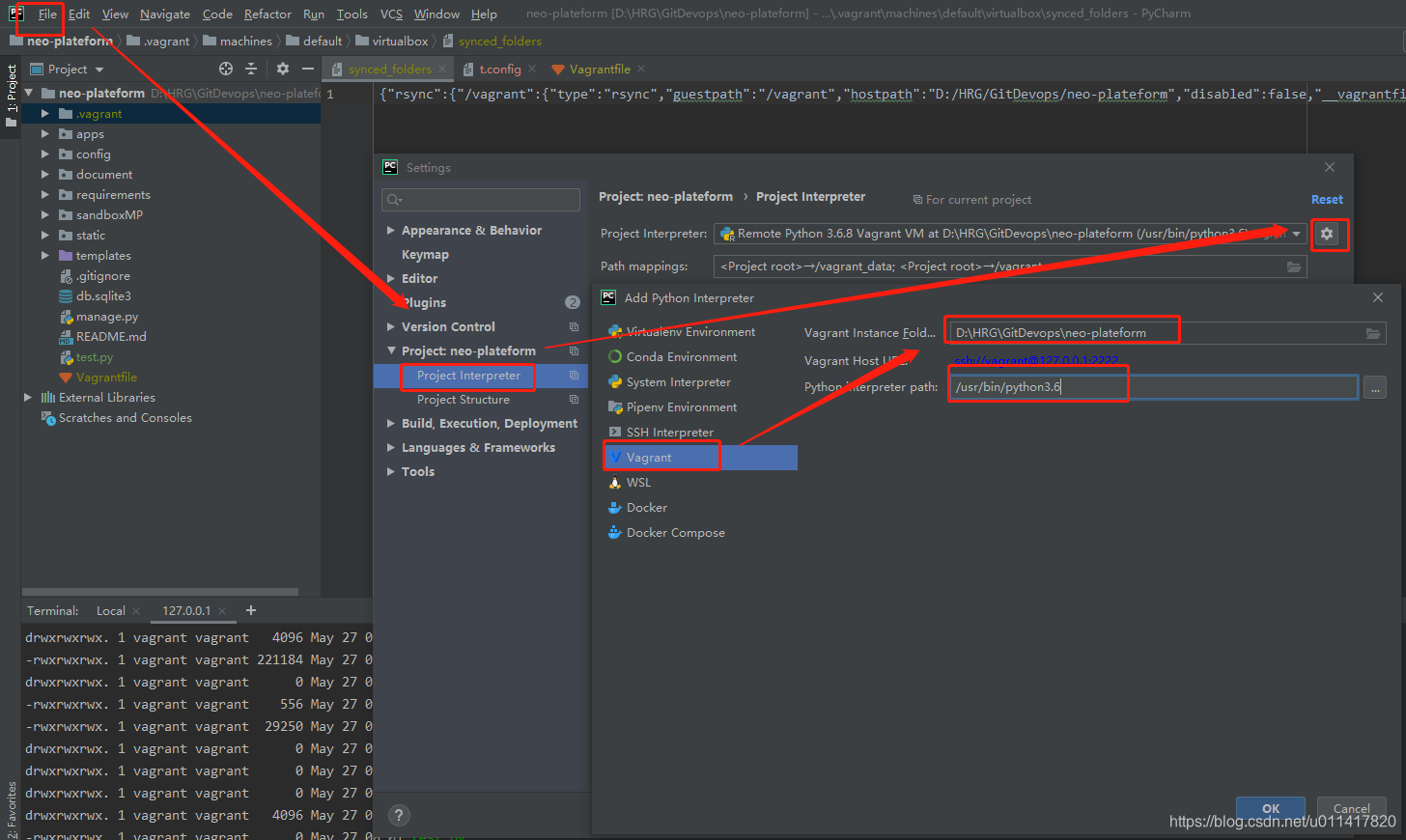Expand Build, Execution, Deployment settings
This screenshot has height=840, width=1406.
(391, 423)
